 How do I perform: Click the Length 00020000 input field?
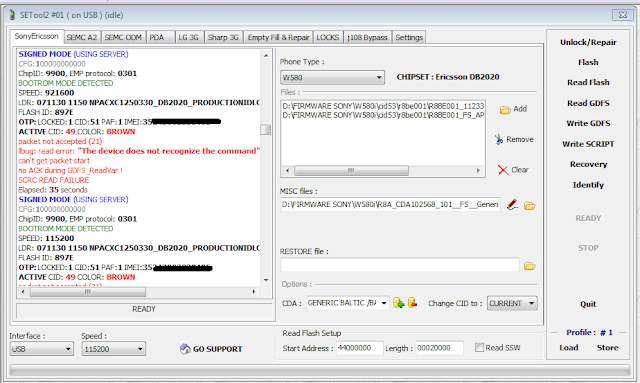click(439, 348)
